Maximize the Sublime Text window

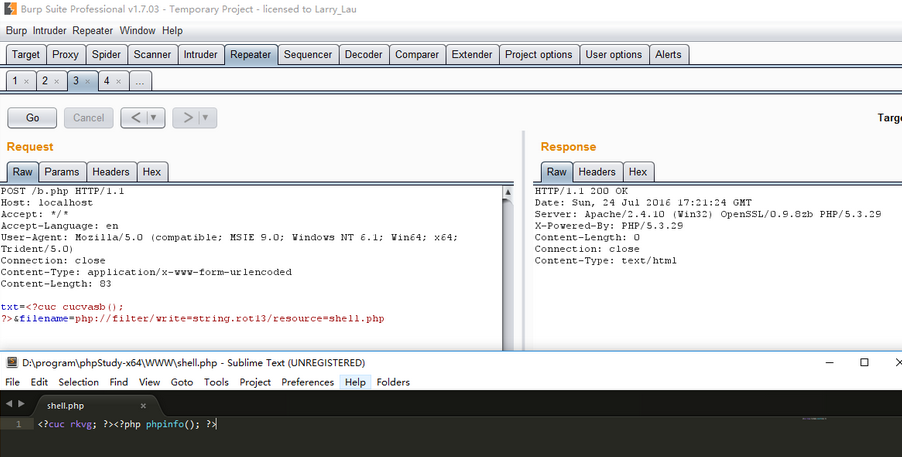(x=864, y=363)
